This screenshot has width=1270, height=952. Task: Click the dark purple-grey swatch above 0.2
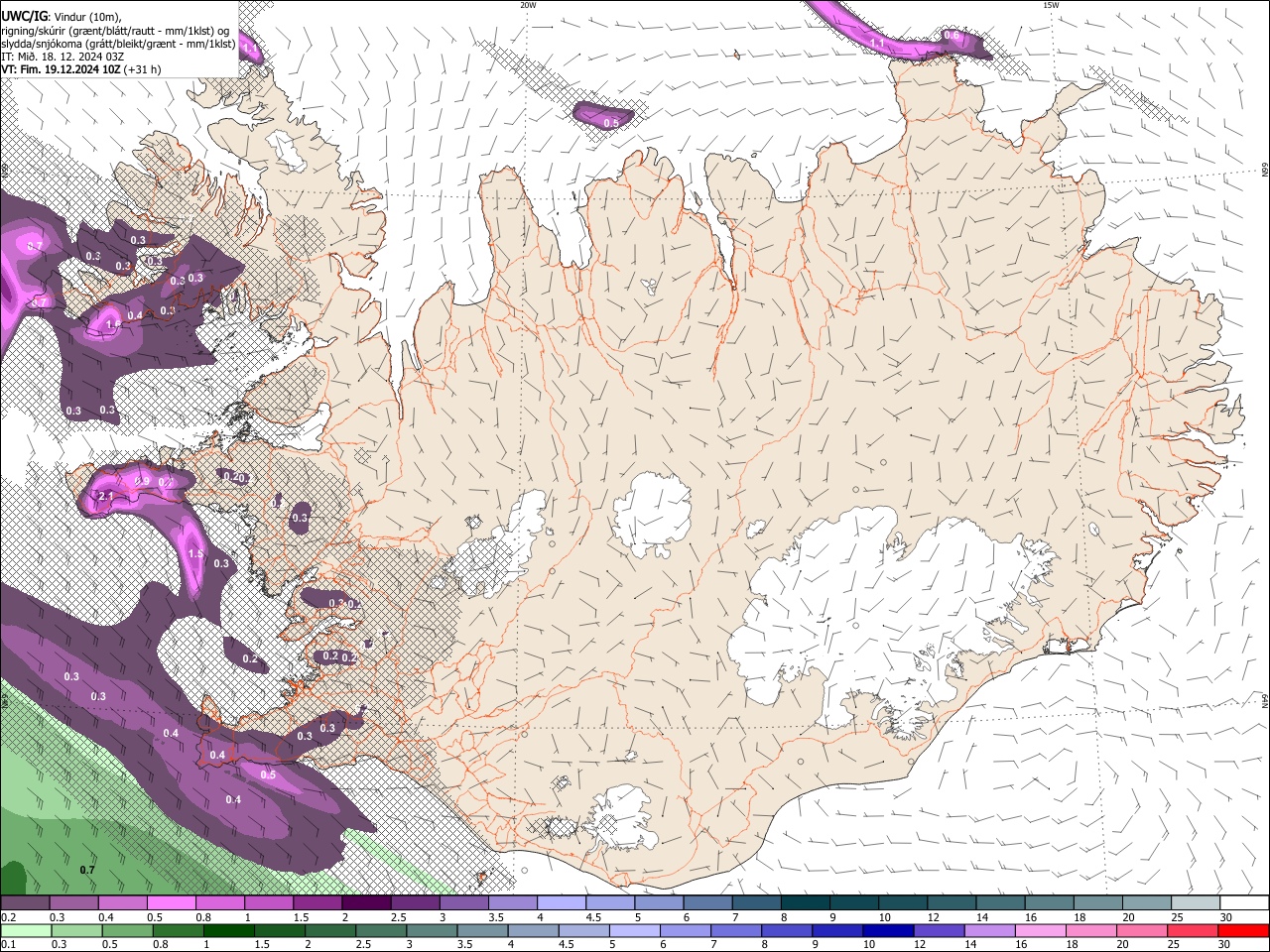pyautogui.click(x=26, y=903)
